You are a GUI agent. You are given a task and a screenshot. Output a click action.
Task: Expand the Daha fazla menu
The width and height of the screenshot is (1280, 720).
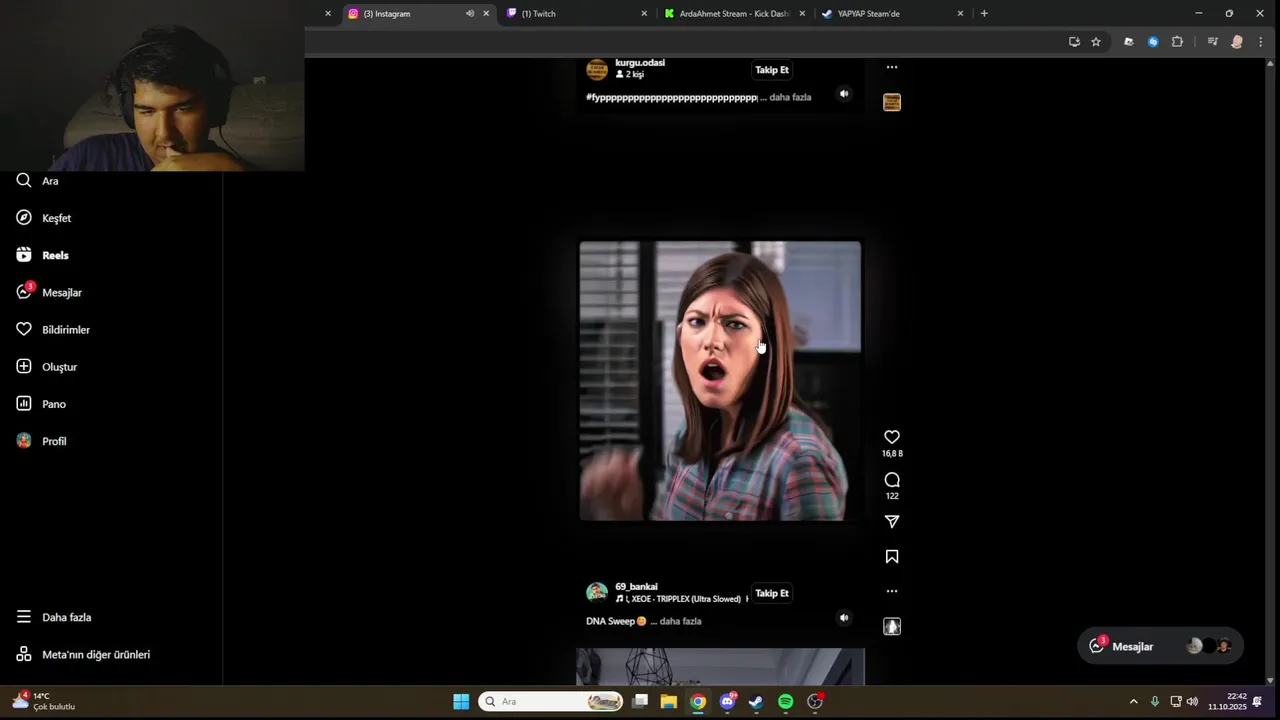[54, 617]
